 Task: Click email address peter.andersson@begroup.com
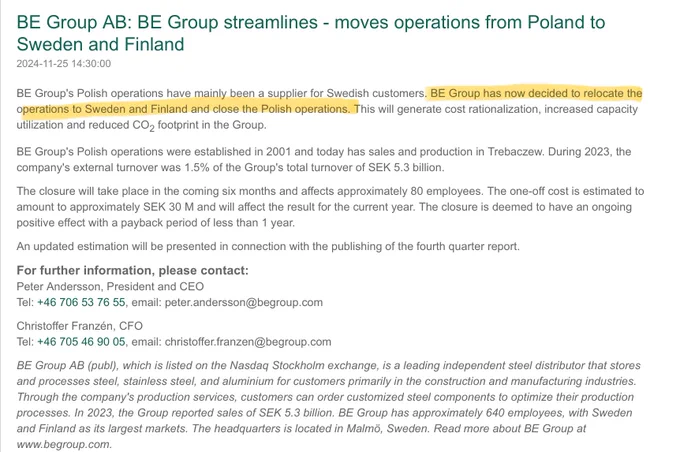point(244,302)
